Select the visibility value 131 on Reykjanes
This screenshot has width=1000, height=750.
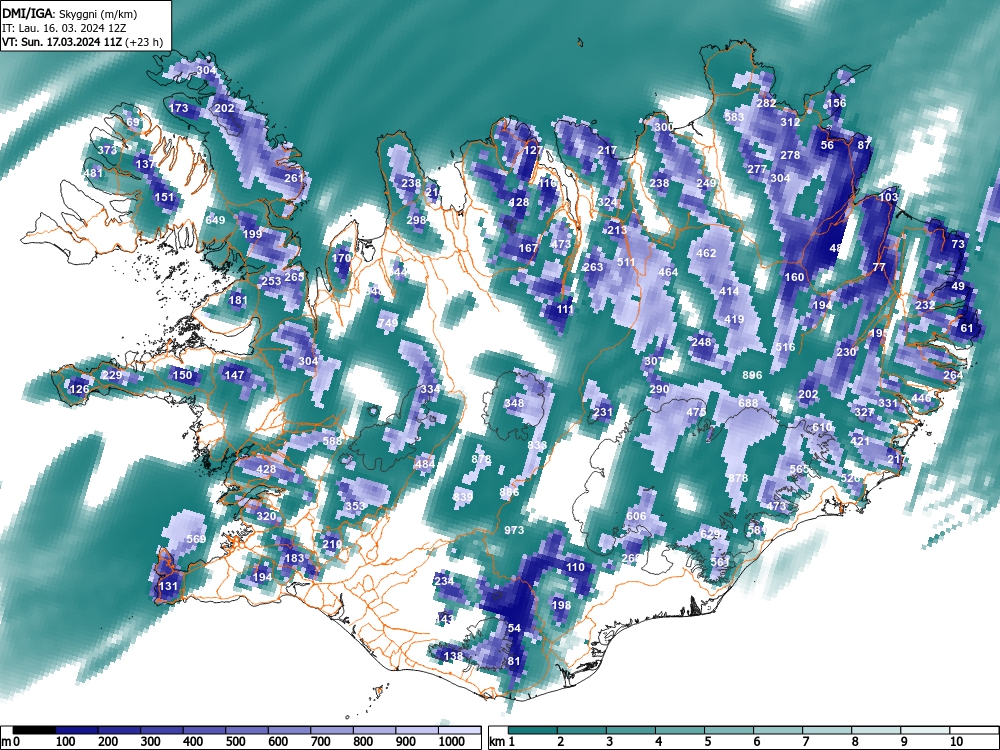168,586
